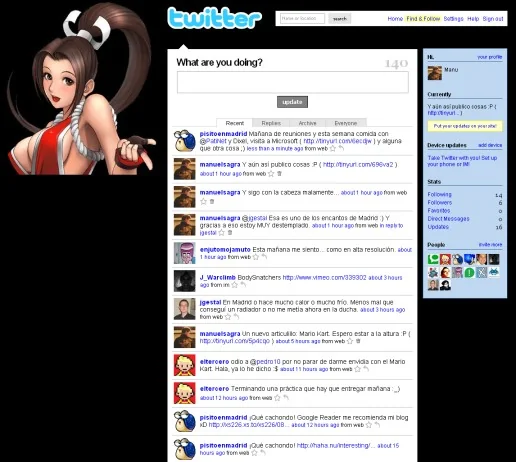
Task: Click the green phone avatar in People
Action: click(433, 259)
